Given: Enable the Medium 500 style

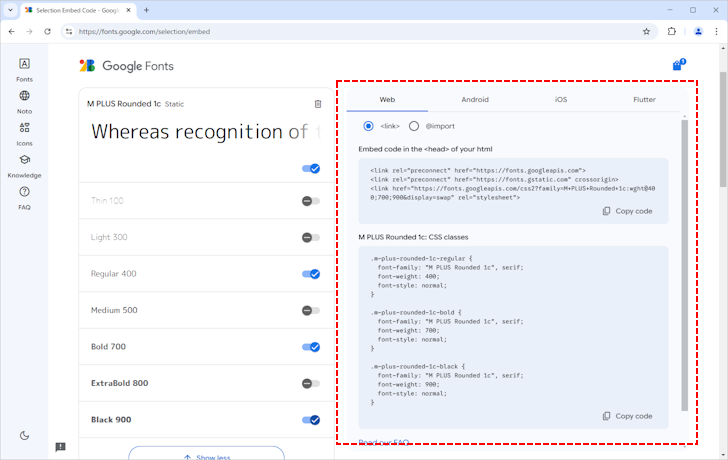Looking at the screenshot, I should tap(311, 310).
